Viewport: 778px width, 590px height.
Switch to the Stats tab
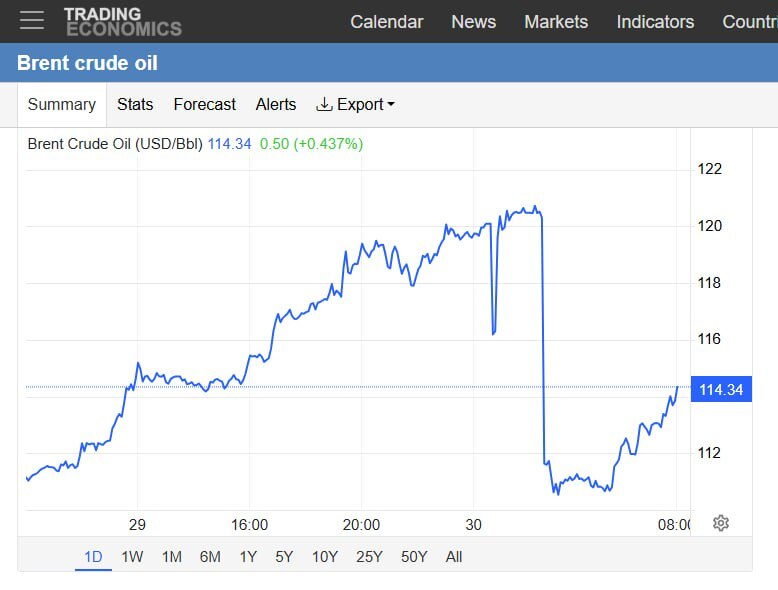[135, 104]
